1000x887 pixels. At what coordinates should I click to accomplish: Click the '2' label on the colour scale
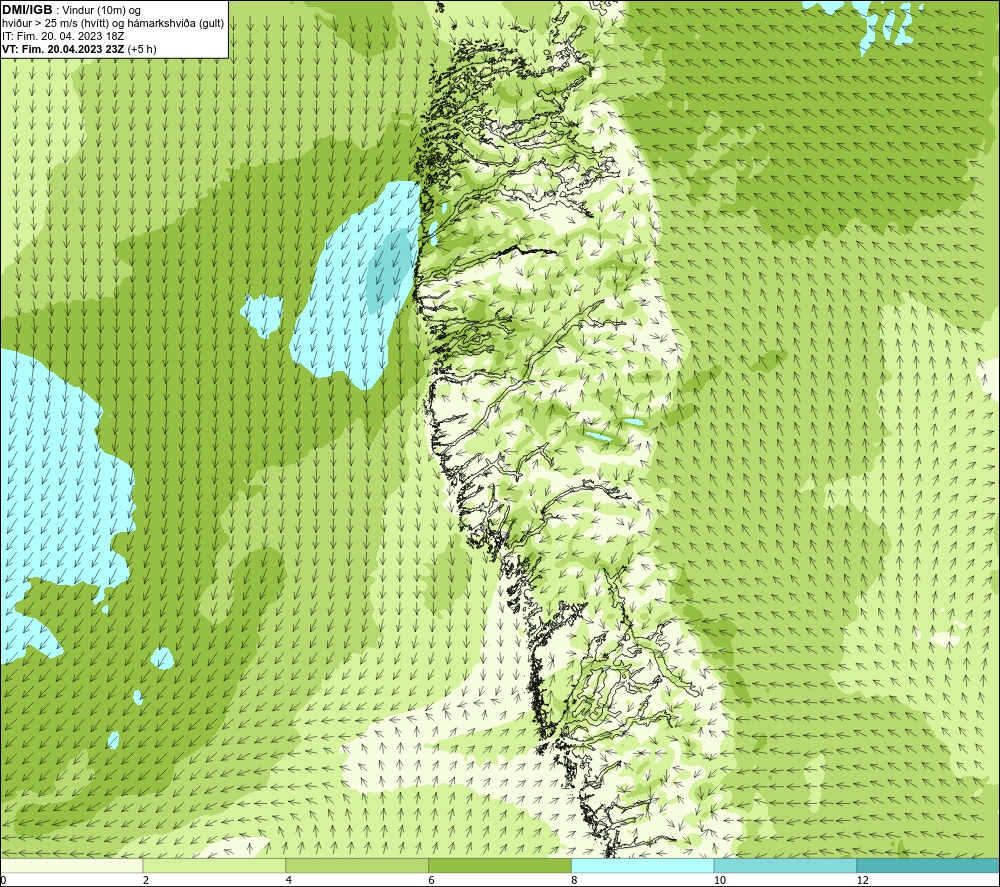146,881
